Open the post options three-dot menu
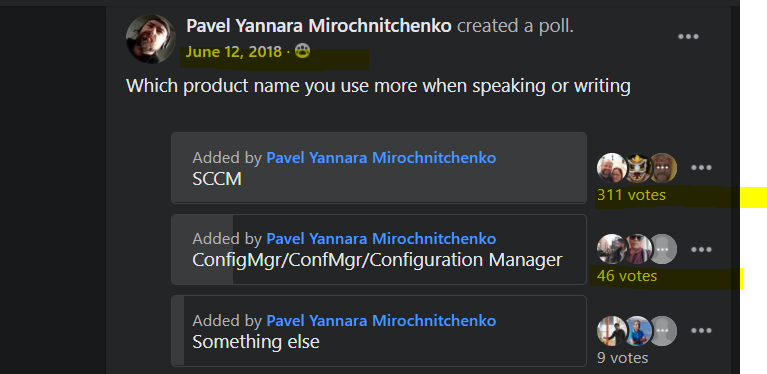The image size is (767, 374). [x=688, y=37]
